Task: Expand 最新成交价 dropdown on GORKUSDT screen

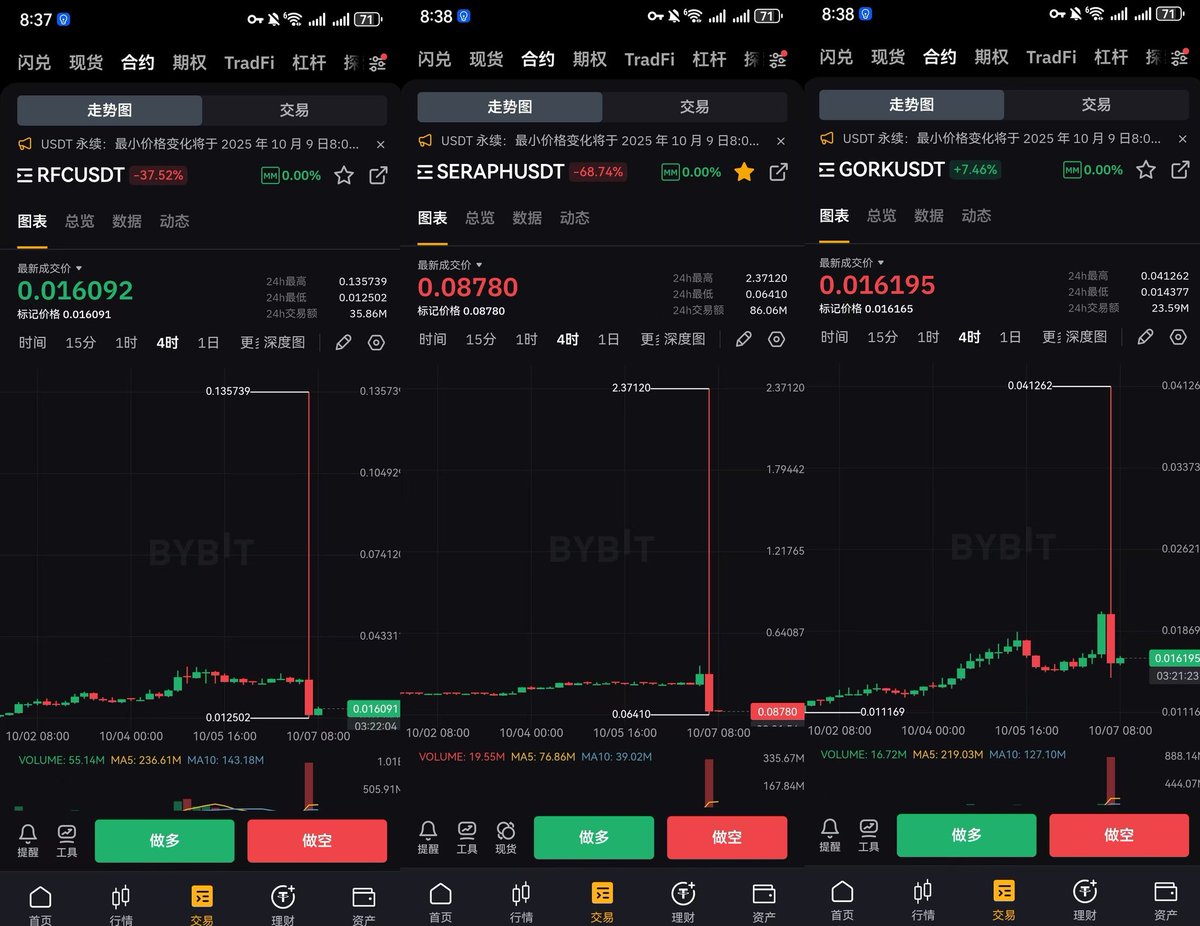Action: coord(852,262)
